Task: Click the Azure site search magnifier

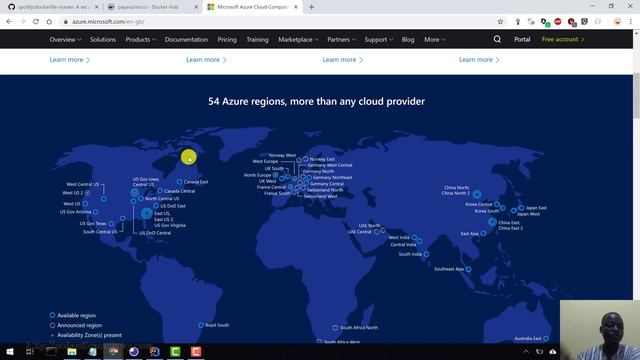Action: [497, 39]
